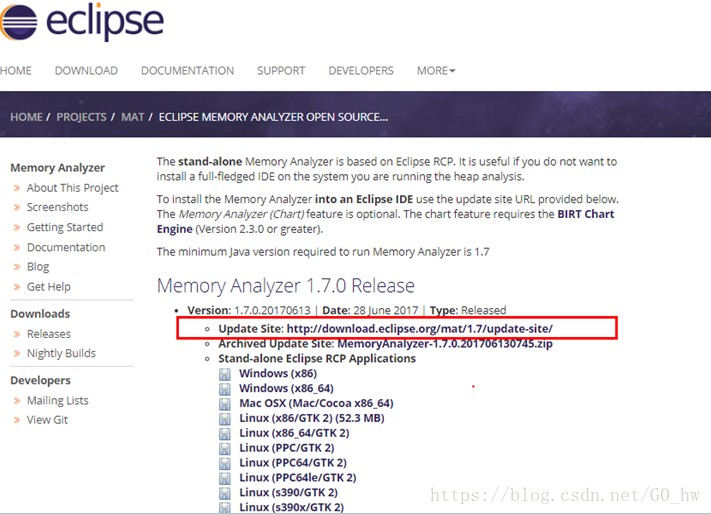Click the Developers sidebar heading

pos(40,380)
